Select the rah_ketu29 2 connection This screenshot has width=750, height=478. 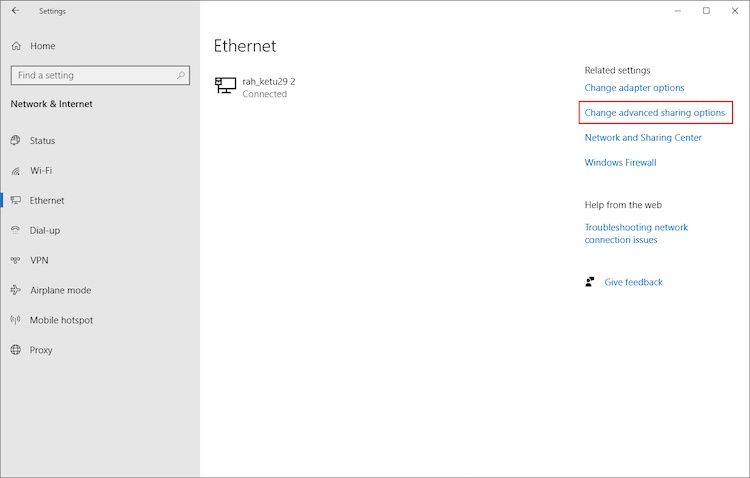point(268,81)
